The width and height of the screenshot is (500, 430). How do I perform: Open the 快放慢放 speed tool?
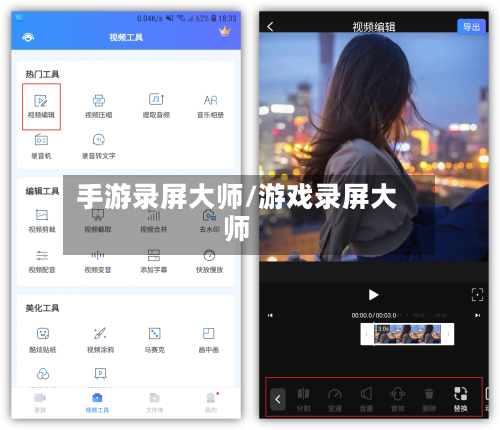[x=209, y=262]
